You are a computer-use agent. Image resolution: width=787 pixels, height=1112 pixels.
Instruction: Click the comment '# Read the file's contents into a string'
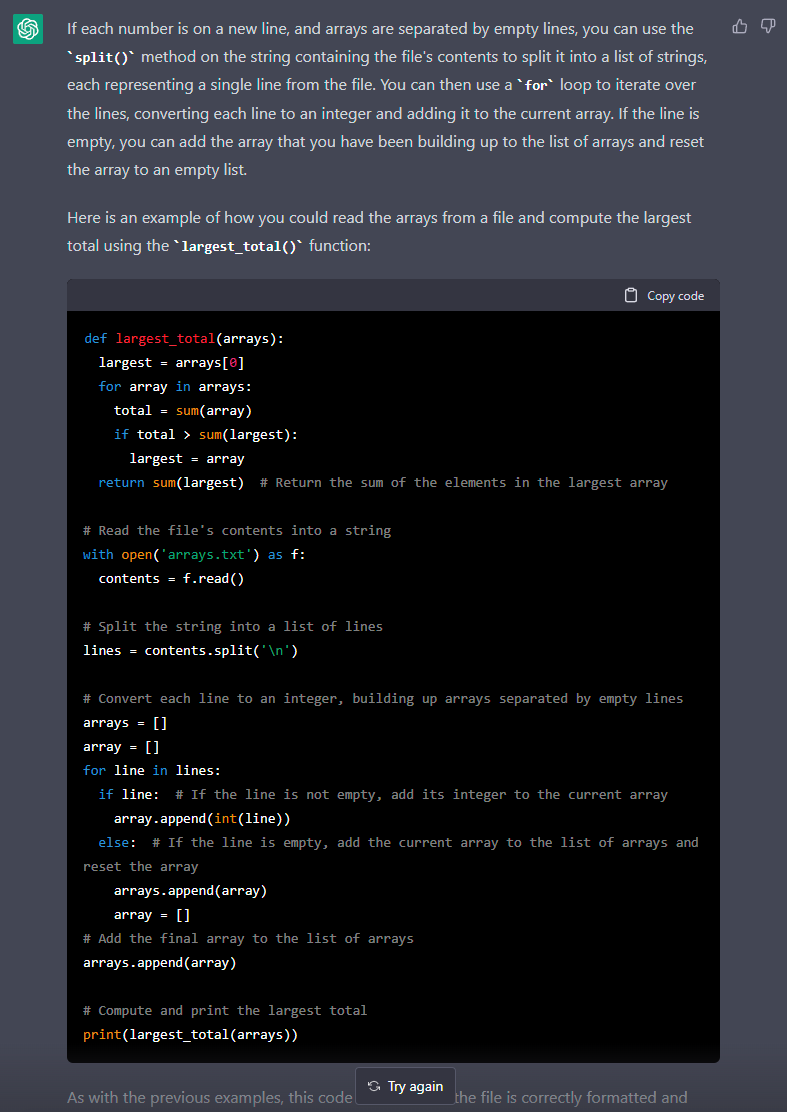point(237,530)
